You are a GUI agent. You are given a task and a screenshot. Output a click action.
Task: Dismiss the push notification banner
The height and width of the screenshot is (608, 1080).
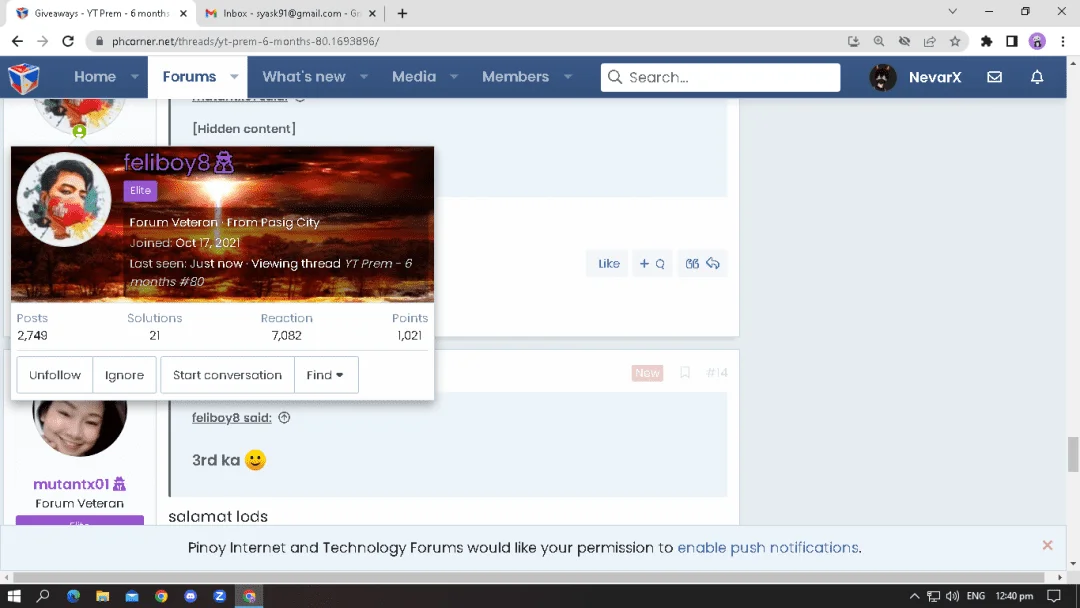(x=1047, y=545)
